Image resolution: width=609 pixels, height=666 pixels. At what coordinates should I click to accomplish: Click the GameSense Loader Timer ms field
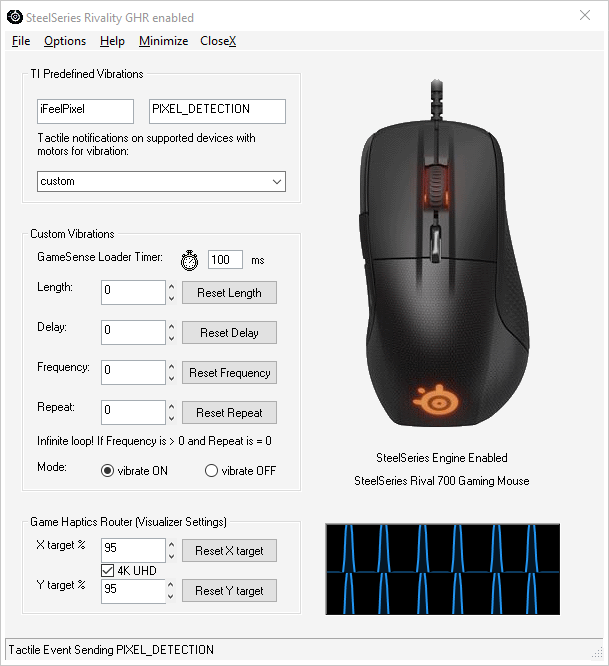pos(225,260)
